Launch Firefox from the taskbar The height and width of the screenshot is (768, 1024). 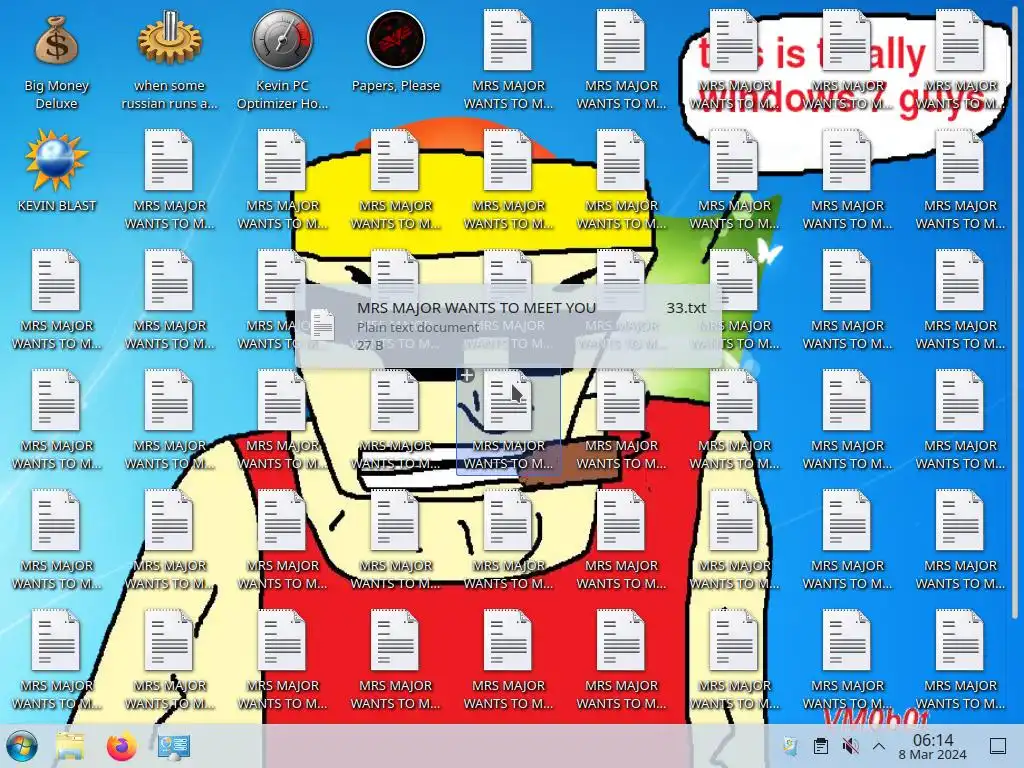coord(121,746)
